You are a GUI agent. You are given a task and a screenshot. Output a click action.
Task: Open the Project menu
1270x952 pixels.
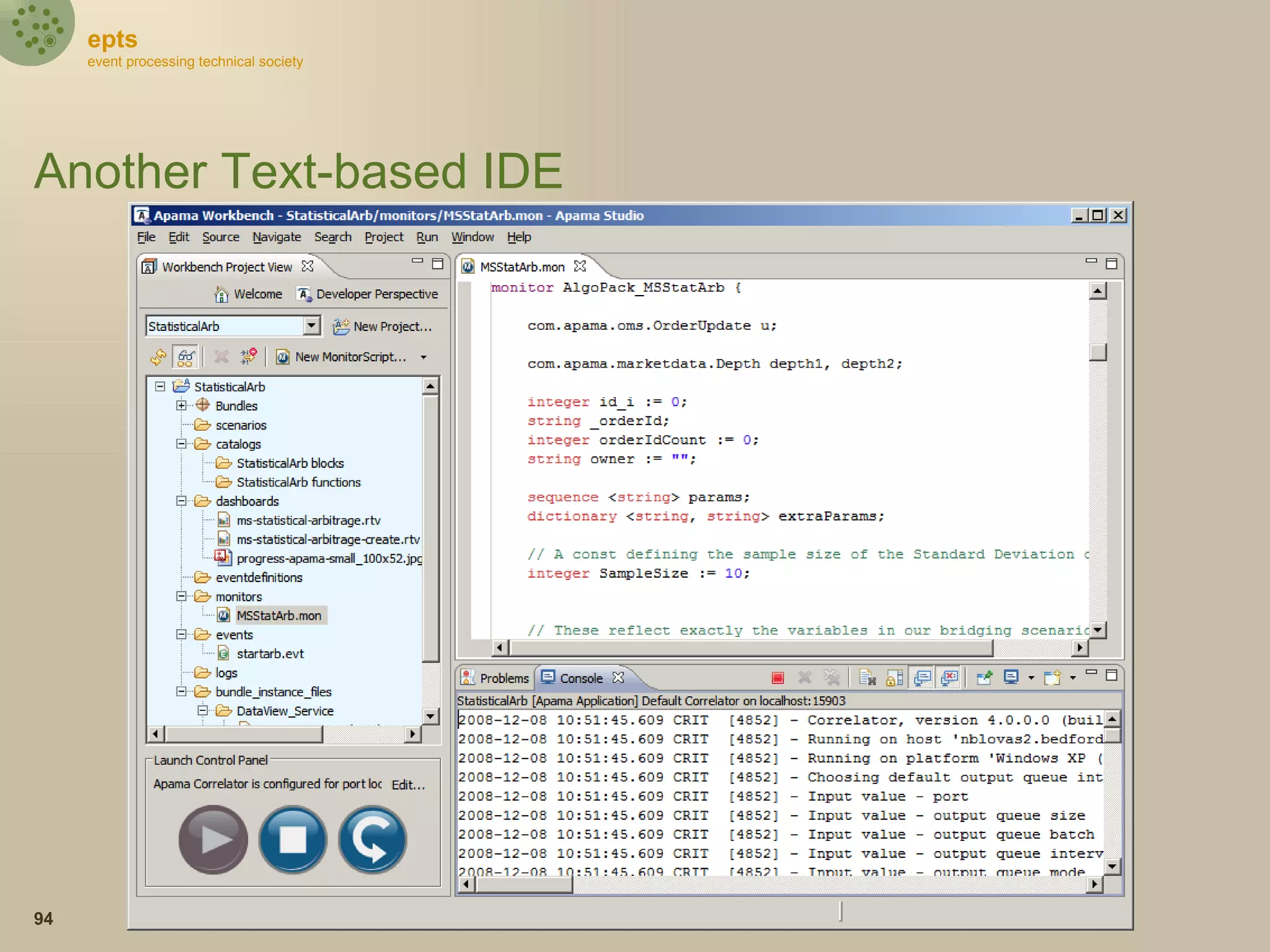pyautogui.click(x=384, y=237)
